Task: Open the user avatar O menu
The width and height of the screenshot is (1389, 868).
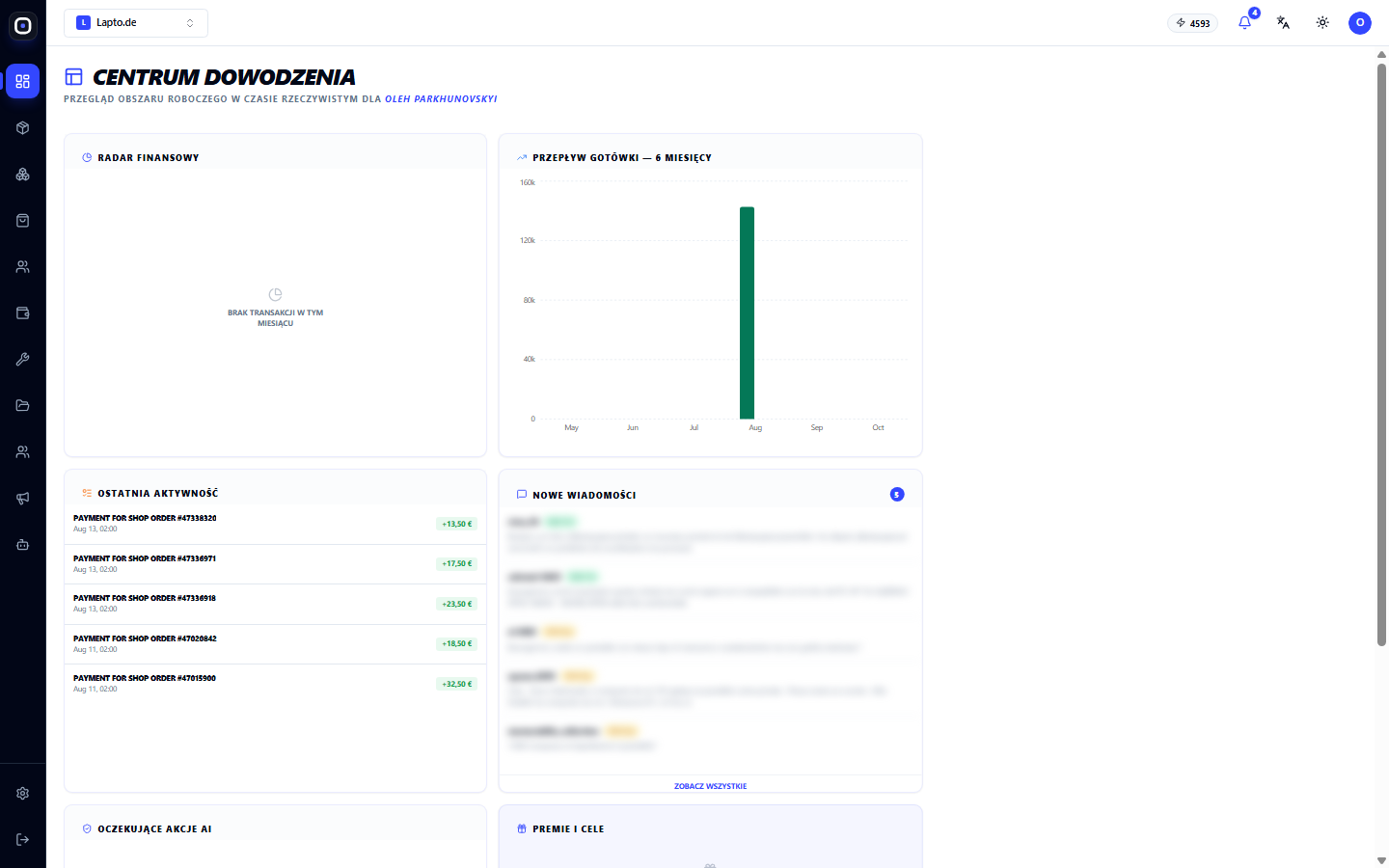Action: pos(1360,22)
